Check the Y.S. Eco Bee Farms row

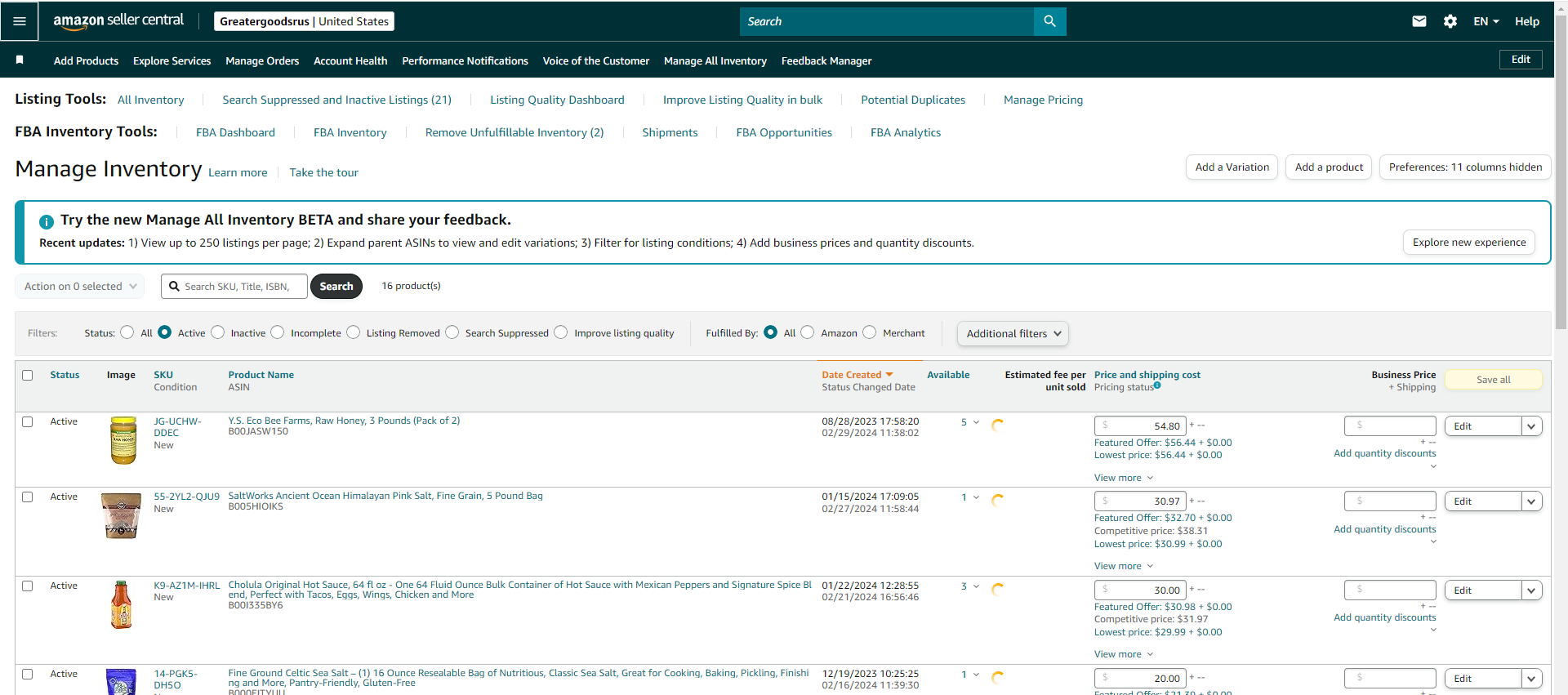28,422
